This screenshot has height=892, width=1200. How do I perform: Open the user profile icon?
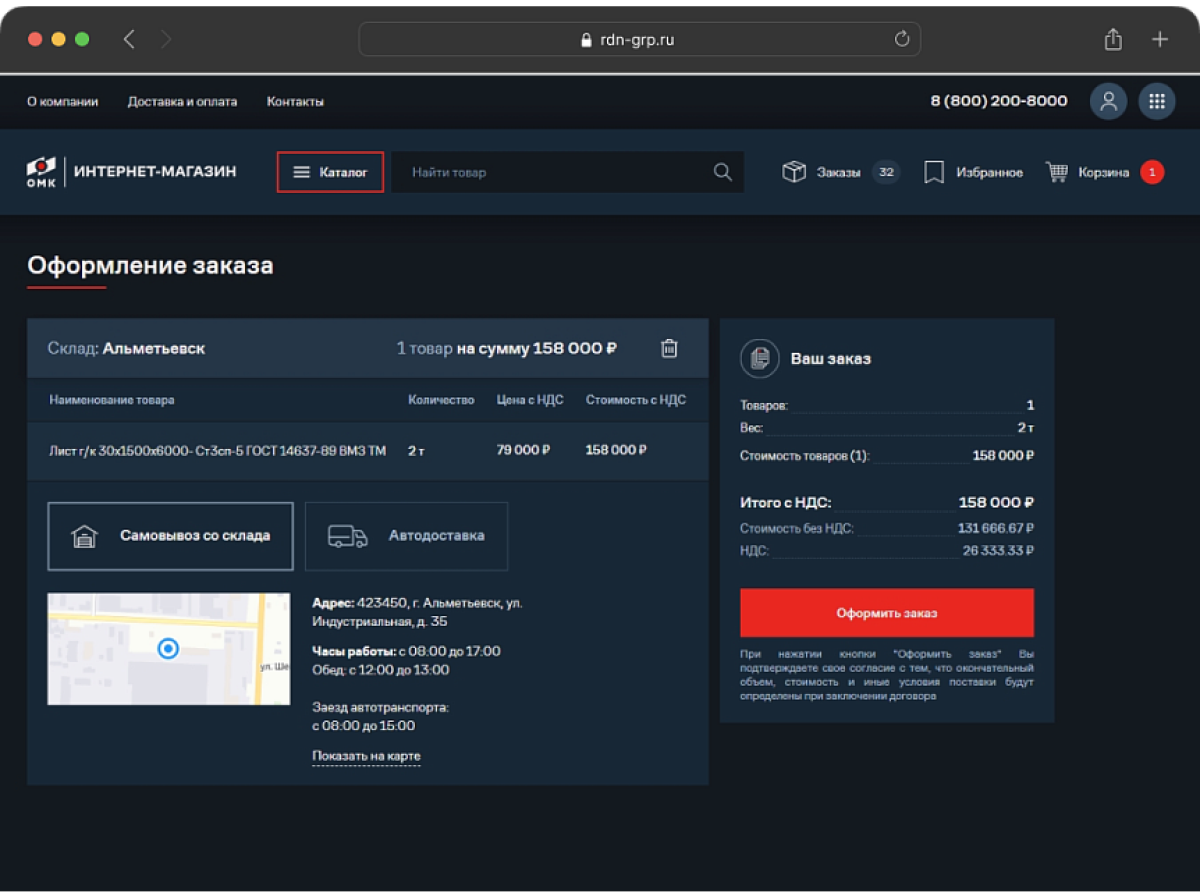pos(1108,101)
